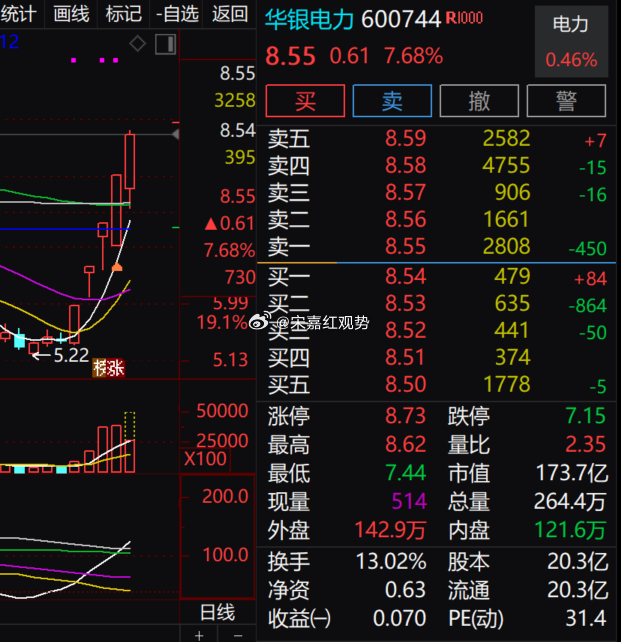Remove stock via -自选 menu
621x642 pixels.
pos(177,14)
